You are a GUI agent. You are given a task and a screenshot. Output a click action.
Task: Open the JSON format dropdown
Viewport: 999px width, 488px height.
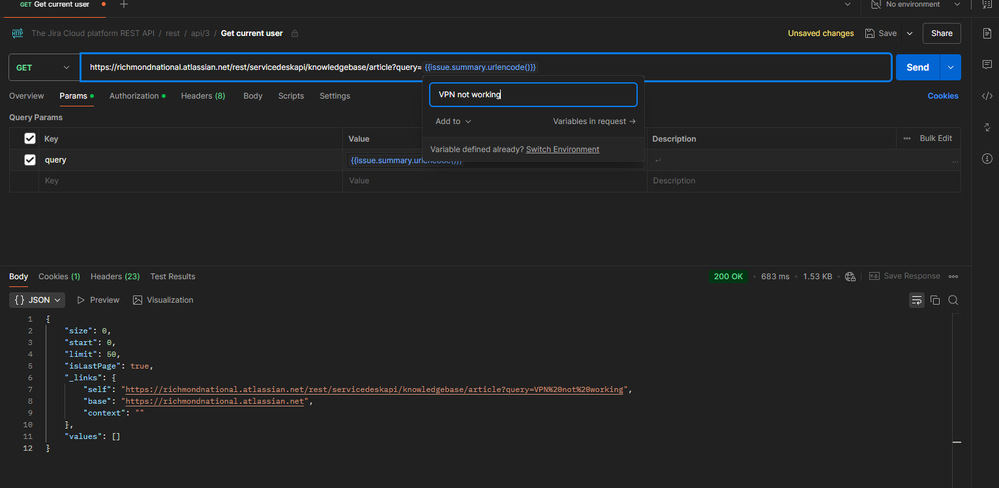click(38, 300)
